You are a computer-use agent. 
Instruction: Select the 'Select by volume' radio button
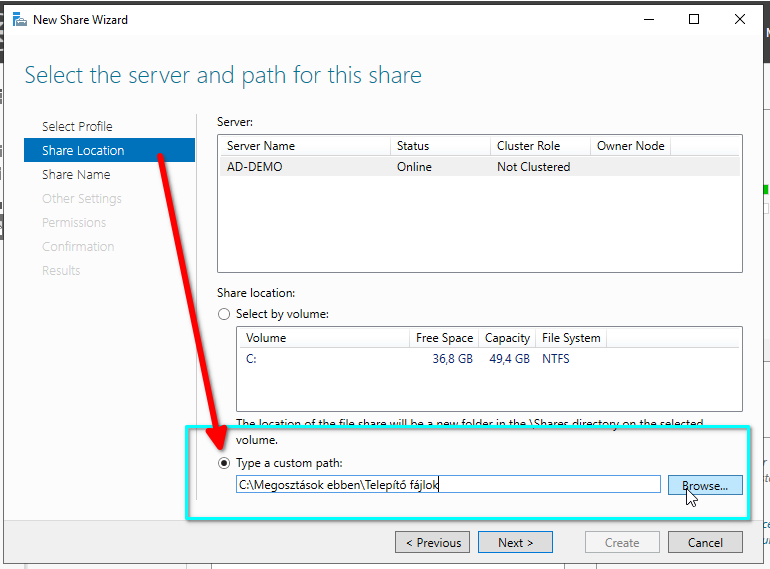coord(225,314)
